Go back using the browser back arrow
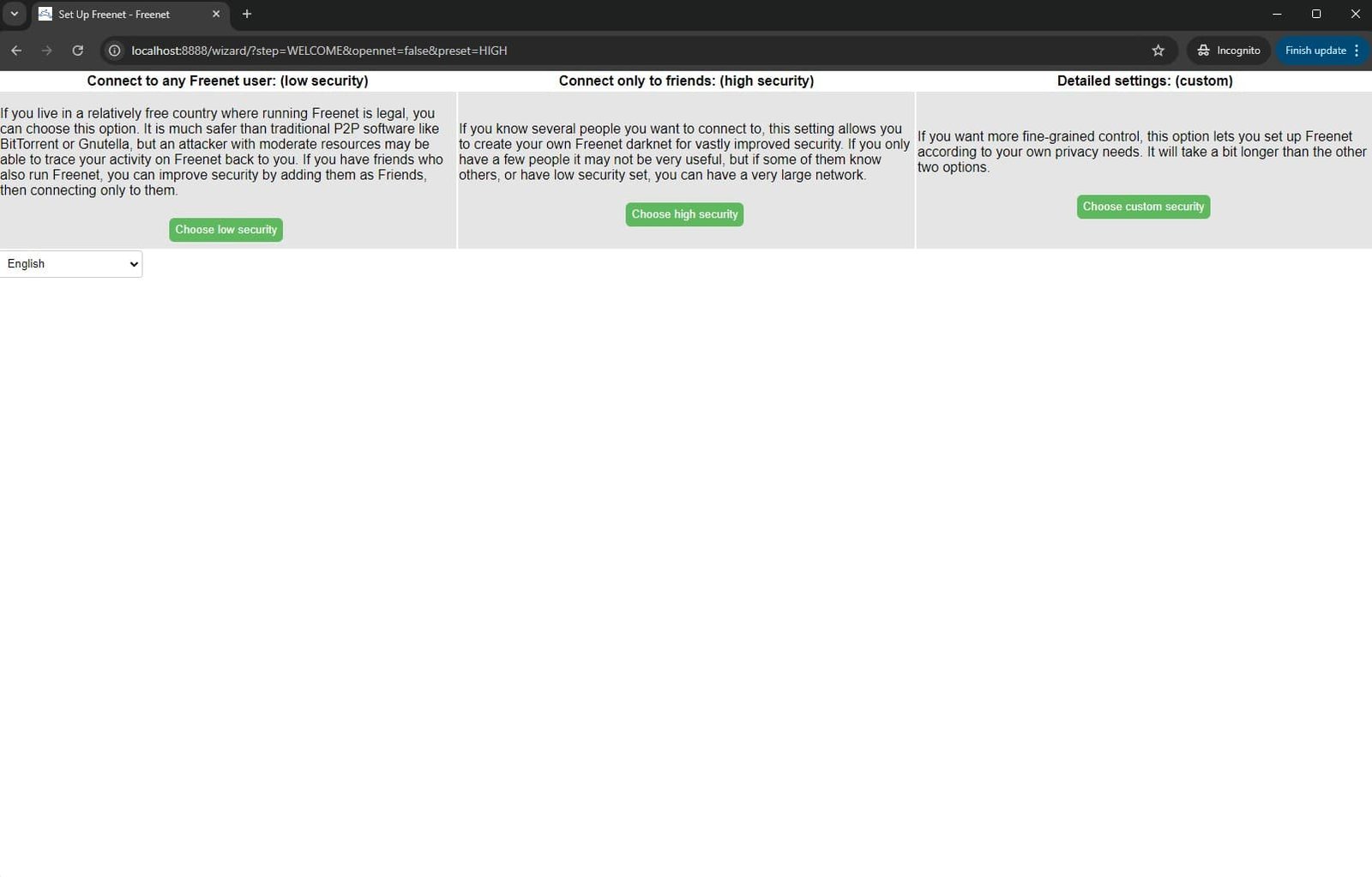 click(x=16, y=51)
